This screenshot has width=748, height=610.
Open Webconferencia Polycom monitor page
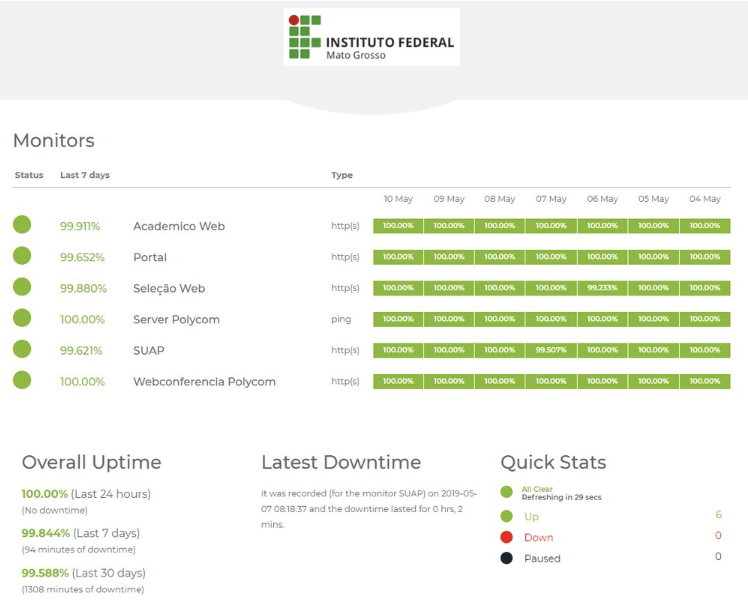point(204,381)
